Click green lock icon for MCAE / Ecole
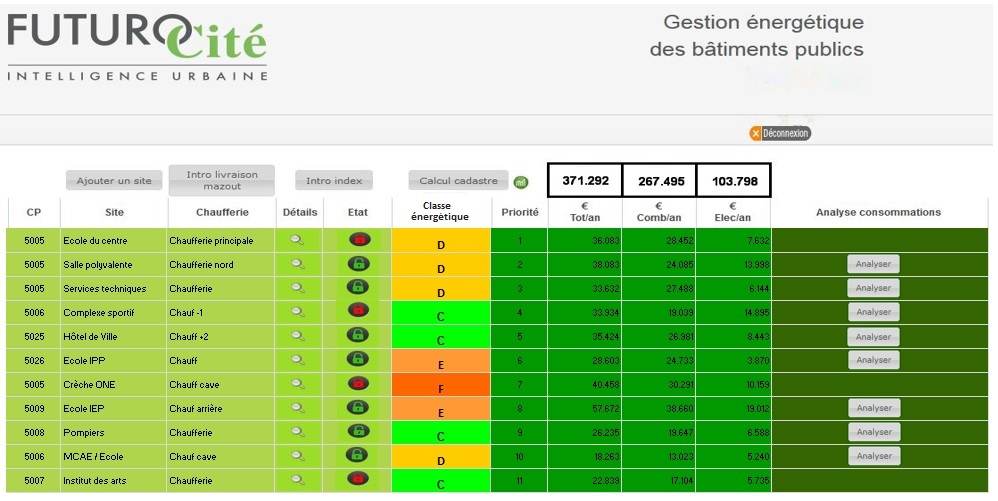Viewport: 998px width, 501px height. tap(357, 455)
